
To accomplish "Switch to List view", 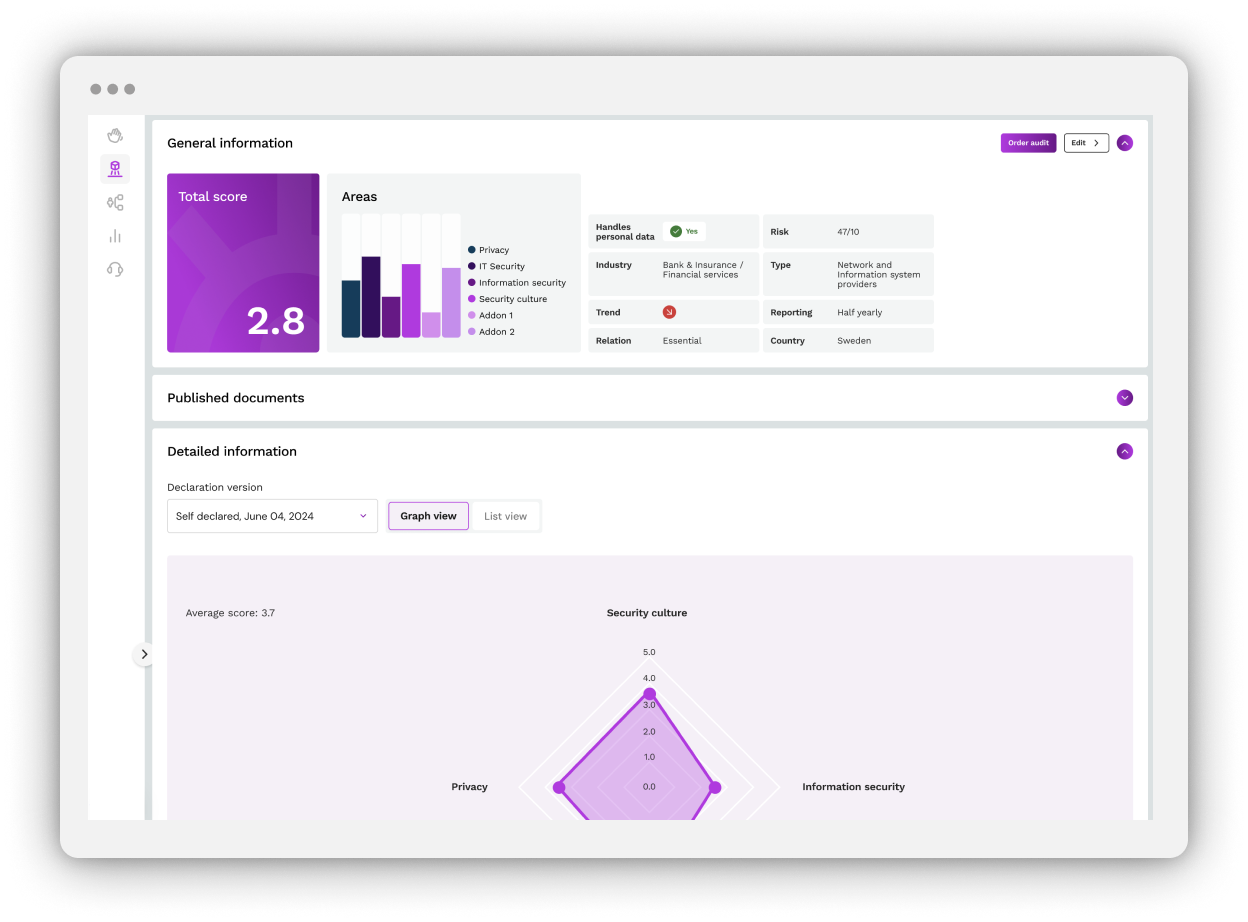I will pos(505,516).
